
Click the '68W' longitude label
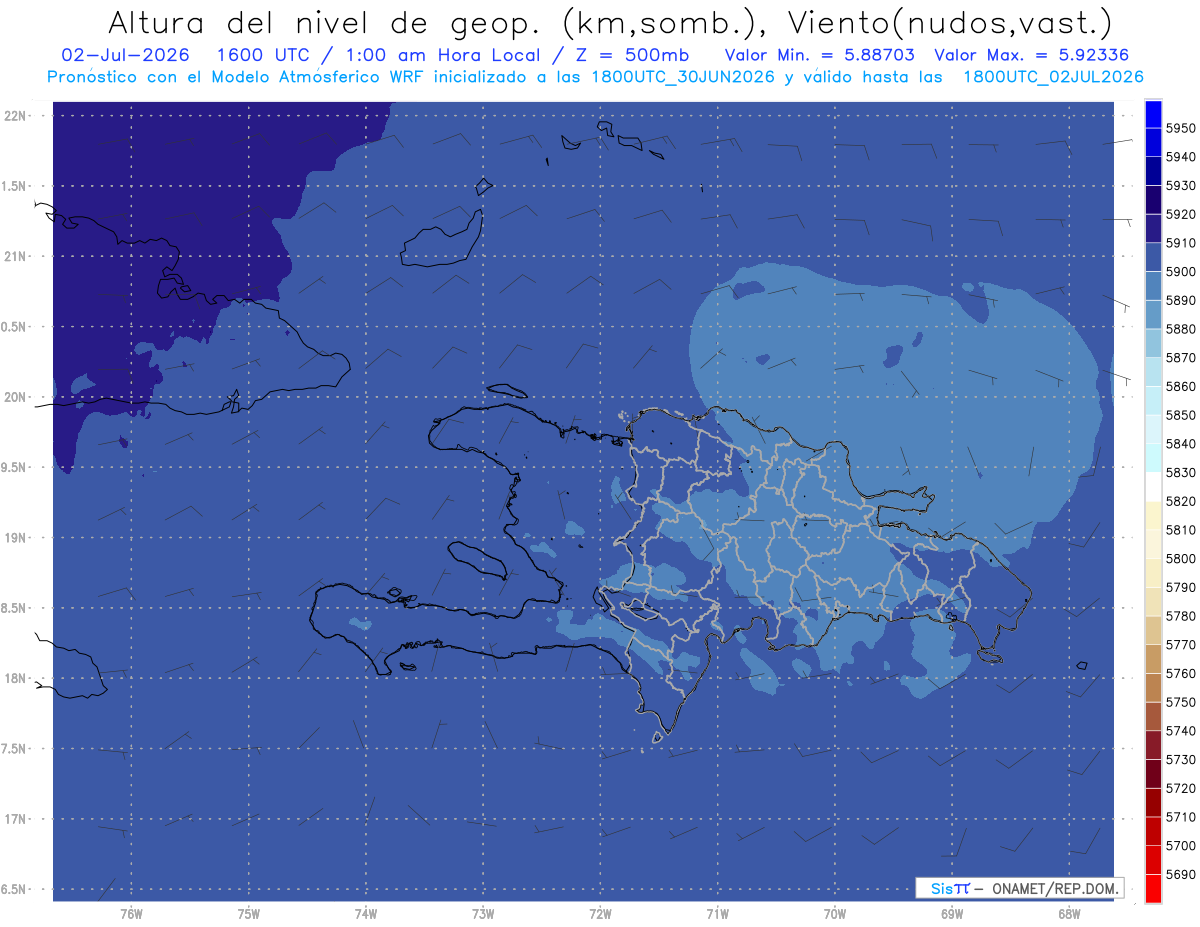coord(1069,912)
